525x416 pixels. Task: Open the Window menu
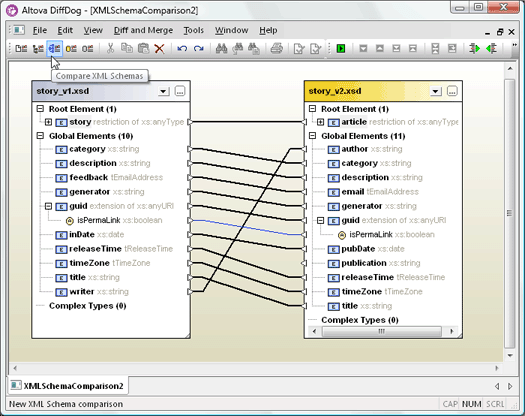tap(231, 30)
